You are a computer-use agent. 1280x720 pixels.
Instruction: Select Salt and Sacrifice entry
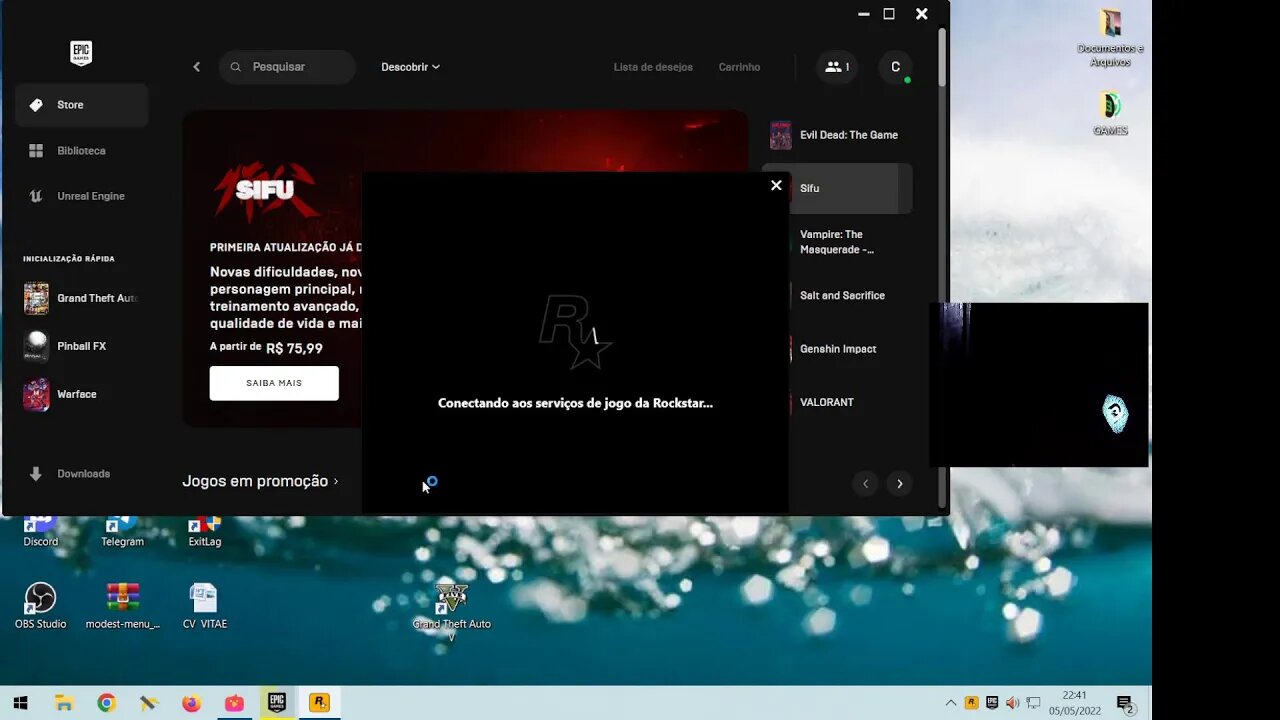[837, 295]
